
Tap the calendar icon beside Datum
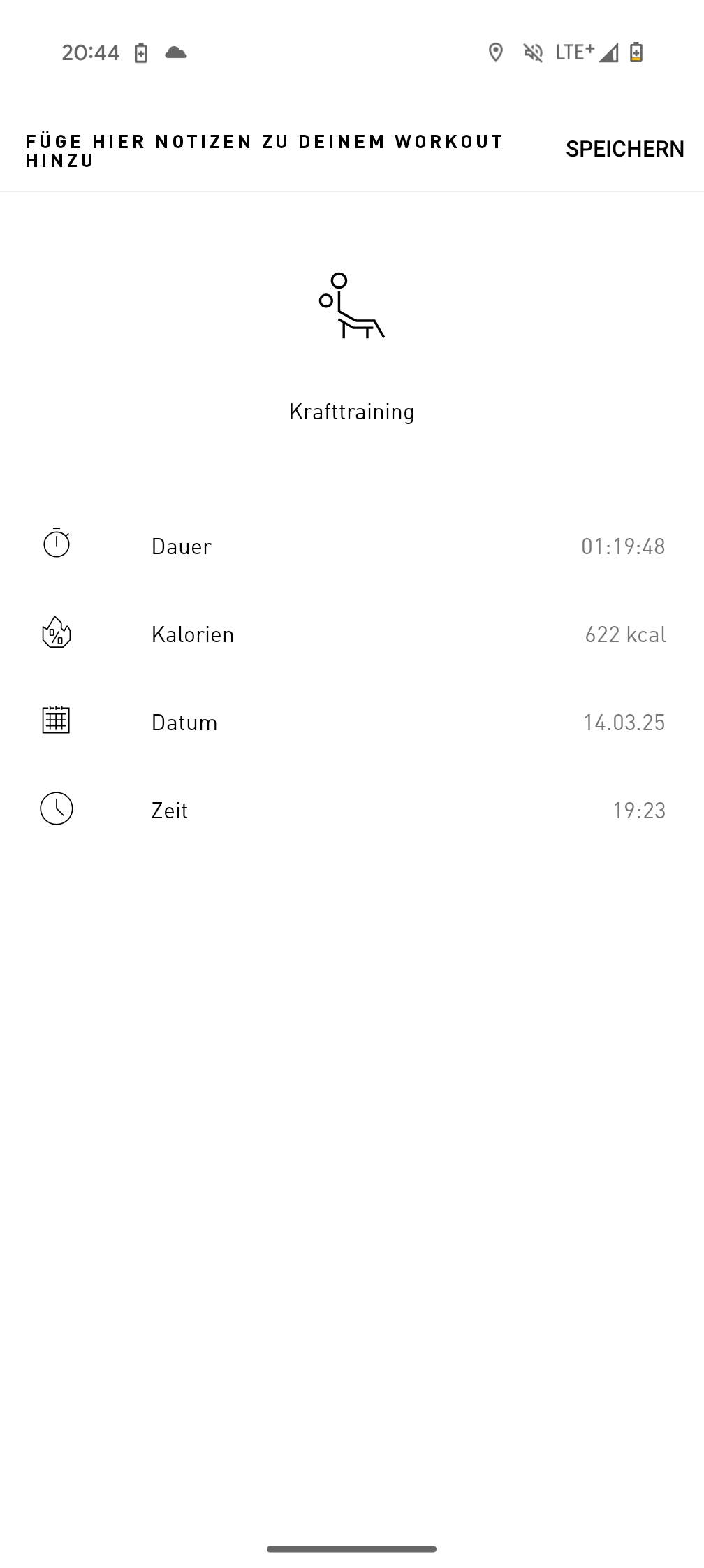(x=56, y=719)
